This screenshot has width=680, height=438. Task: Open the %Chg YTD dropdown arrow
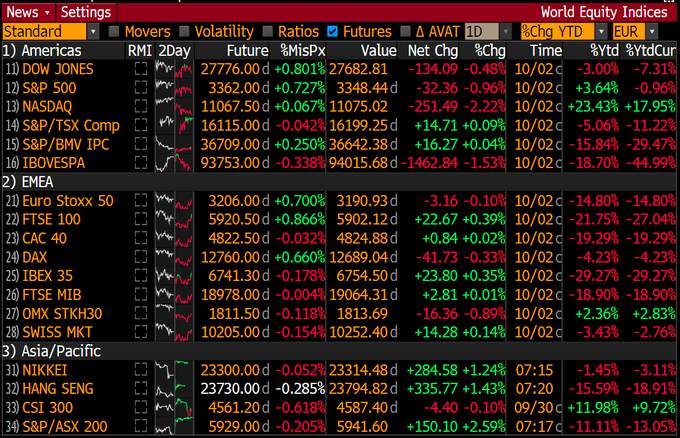coord(601,32)
